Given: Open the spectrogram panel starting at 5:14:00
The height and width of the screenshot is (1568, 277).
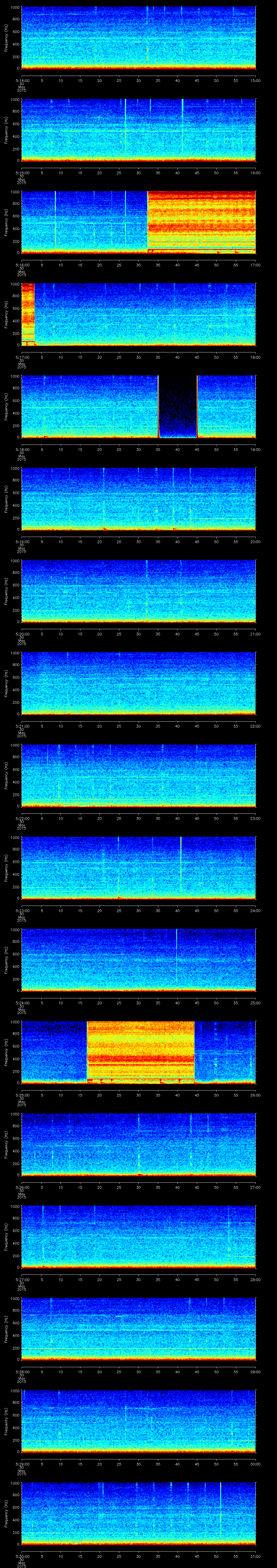Looking at the screenshot, I should coord(139,38).
